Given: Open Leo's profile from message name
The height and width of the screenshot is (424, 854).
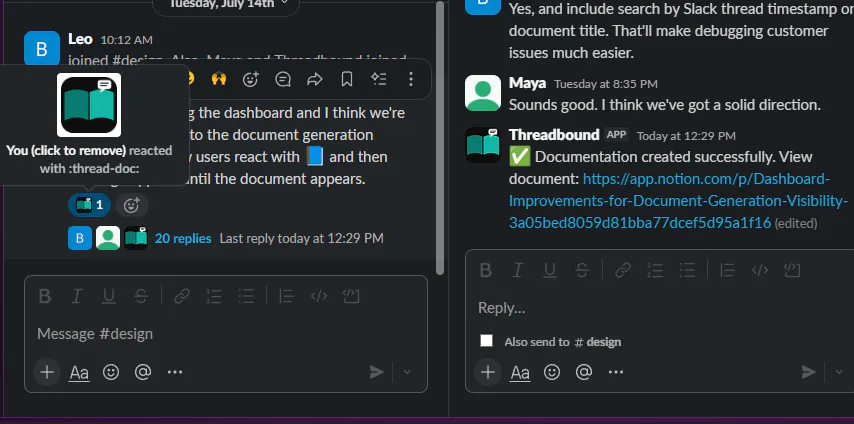Looking at the screenshot, I should pyautogui.click(x=81, y=39).
